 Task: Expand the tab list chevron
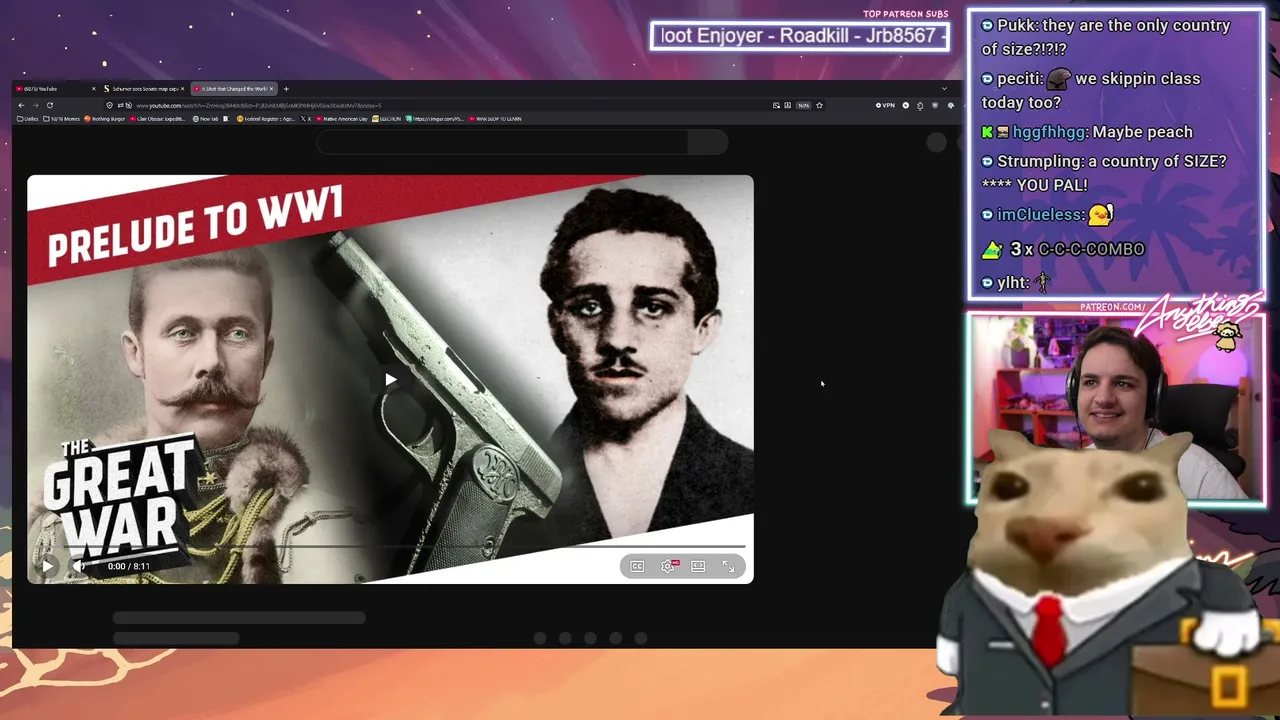944,89
